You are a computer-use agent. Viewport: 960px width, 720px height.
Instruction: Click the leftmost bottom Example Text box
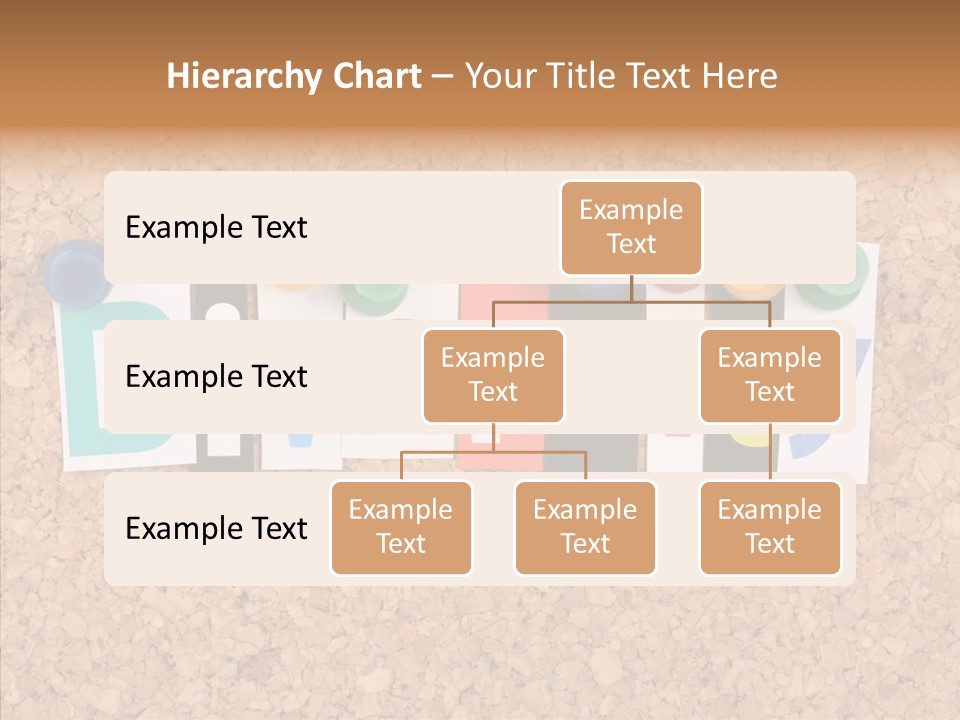pos(401,527)
